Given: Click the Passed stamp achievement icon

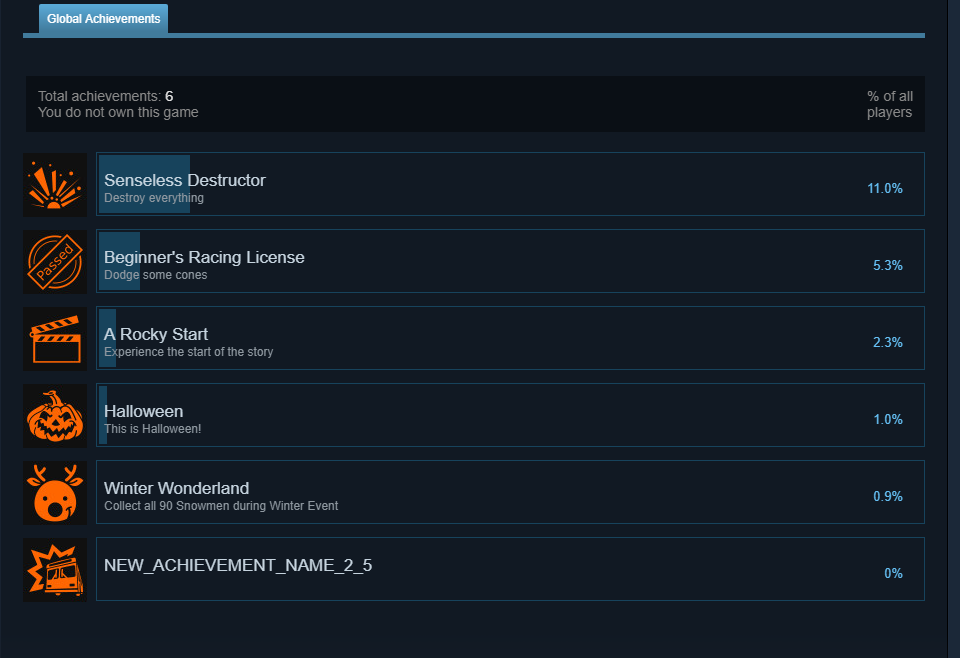Looking at the screenshot, I should coord(55,262).
